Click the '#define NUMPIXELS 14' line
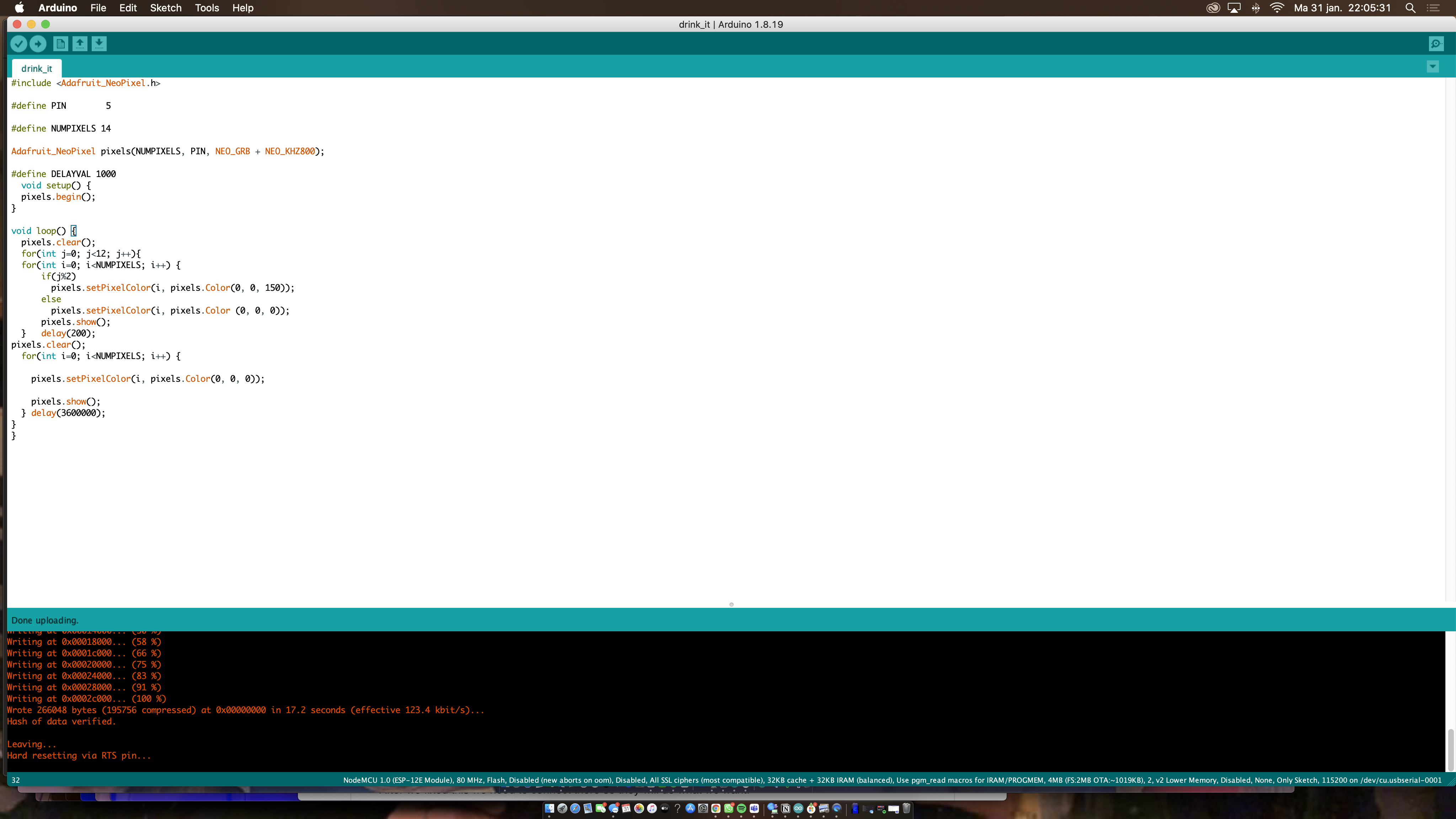Viewport: 1456px width, 819px height. point(61,128)
